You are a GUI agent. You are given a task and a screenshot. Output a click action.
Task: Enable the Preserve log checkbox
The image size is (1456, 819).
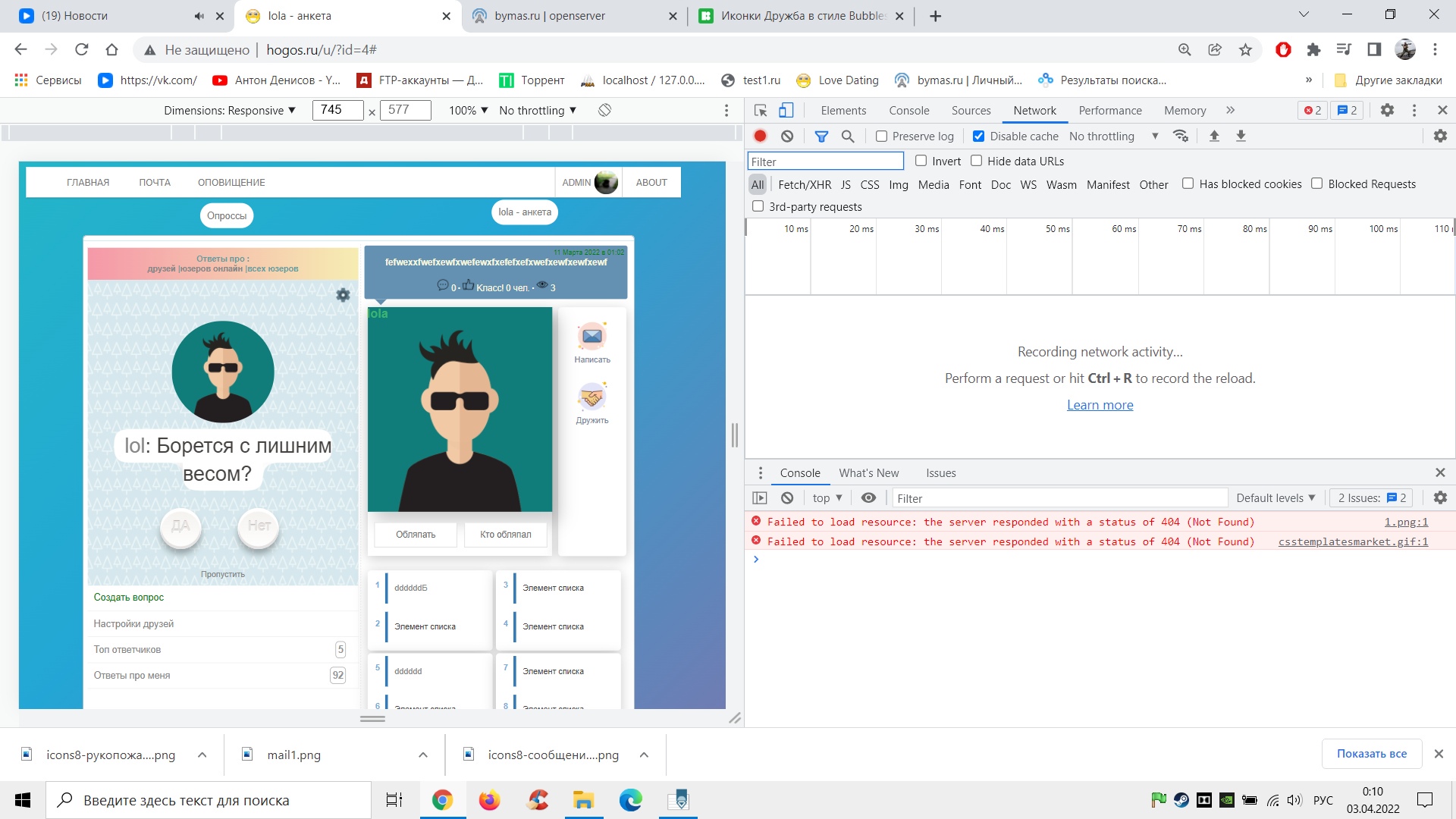click(x=881, y=136)
